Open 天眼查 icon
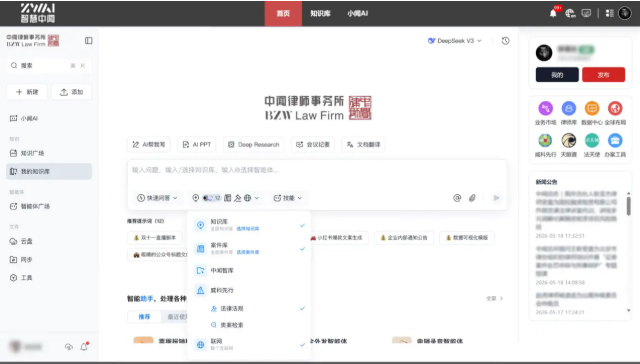Image resolution: width=640 pixels, height=364 pixels. click(569, 140)
